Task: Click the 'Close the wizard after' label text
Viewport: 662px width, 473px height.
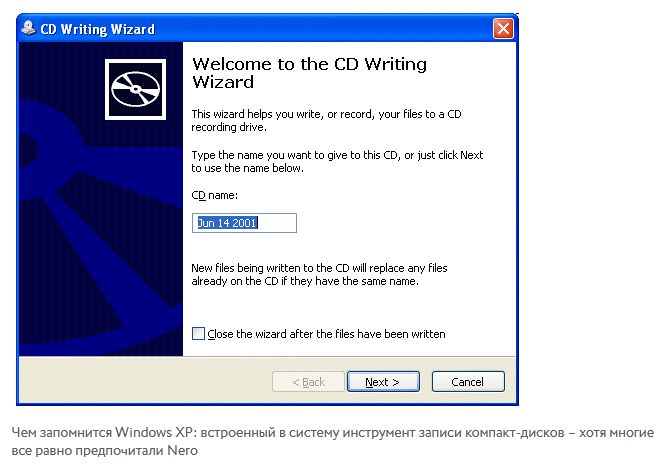Action: [326, 334]
